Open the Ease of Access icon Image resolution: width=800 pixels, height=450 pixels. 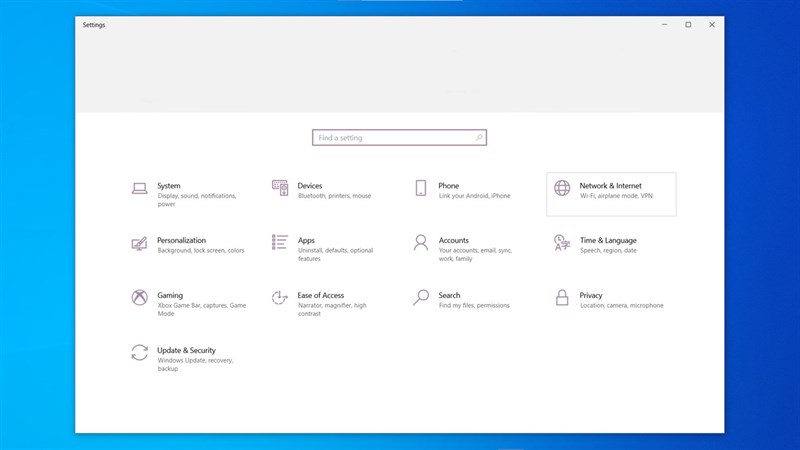[280, 297]
